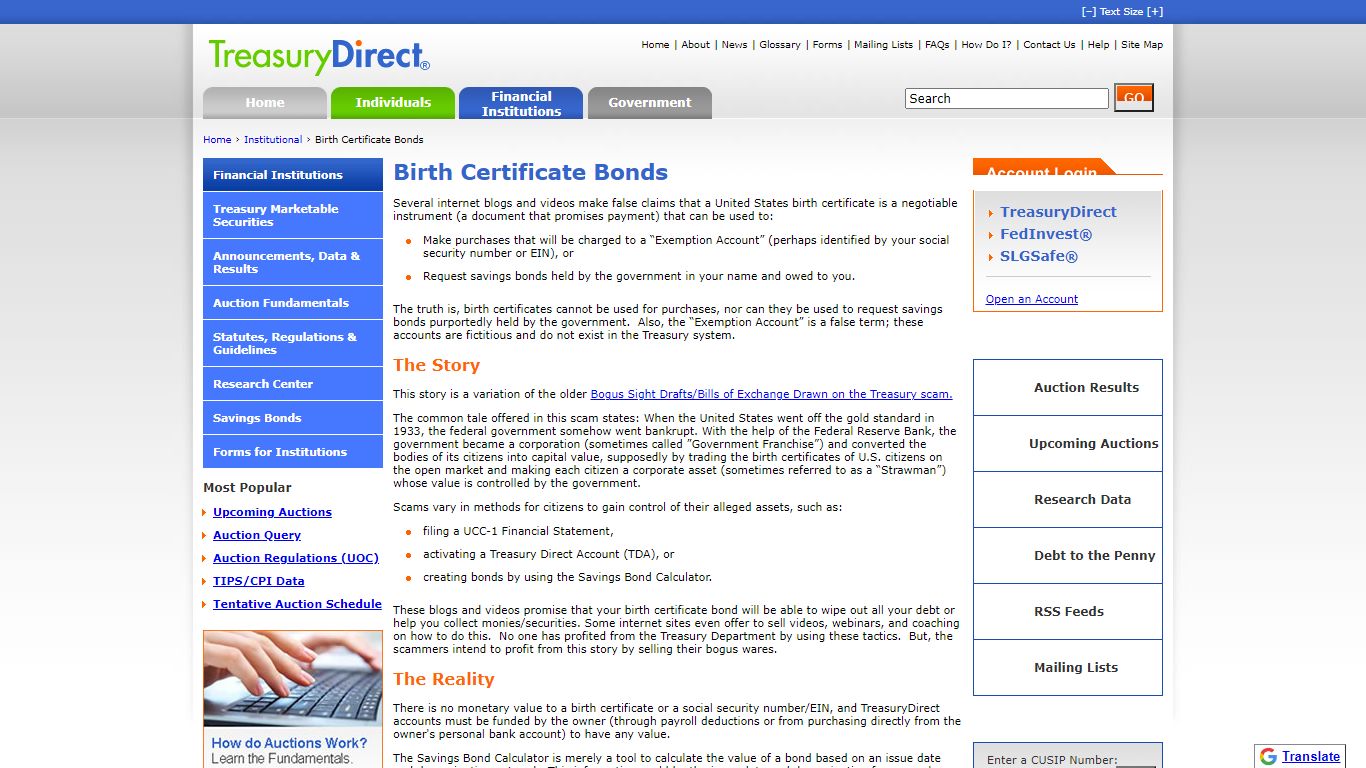This screenshot has height=768, width=1366.
Task: Select Financial Institutions sidebar header
Action: pos(293,174)
